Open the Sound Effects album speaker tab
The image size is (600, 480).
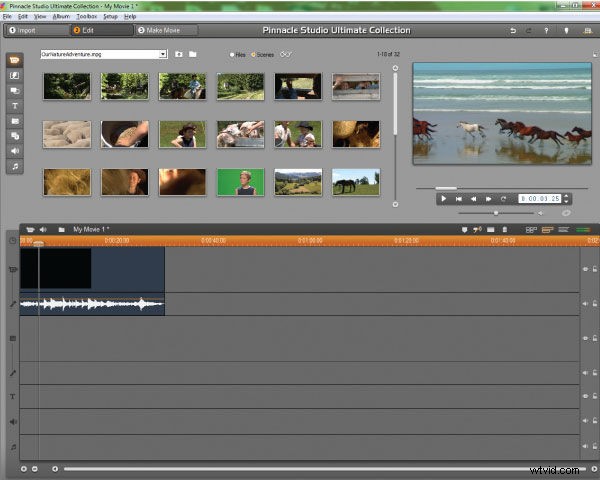tap(15, 151)
